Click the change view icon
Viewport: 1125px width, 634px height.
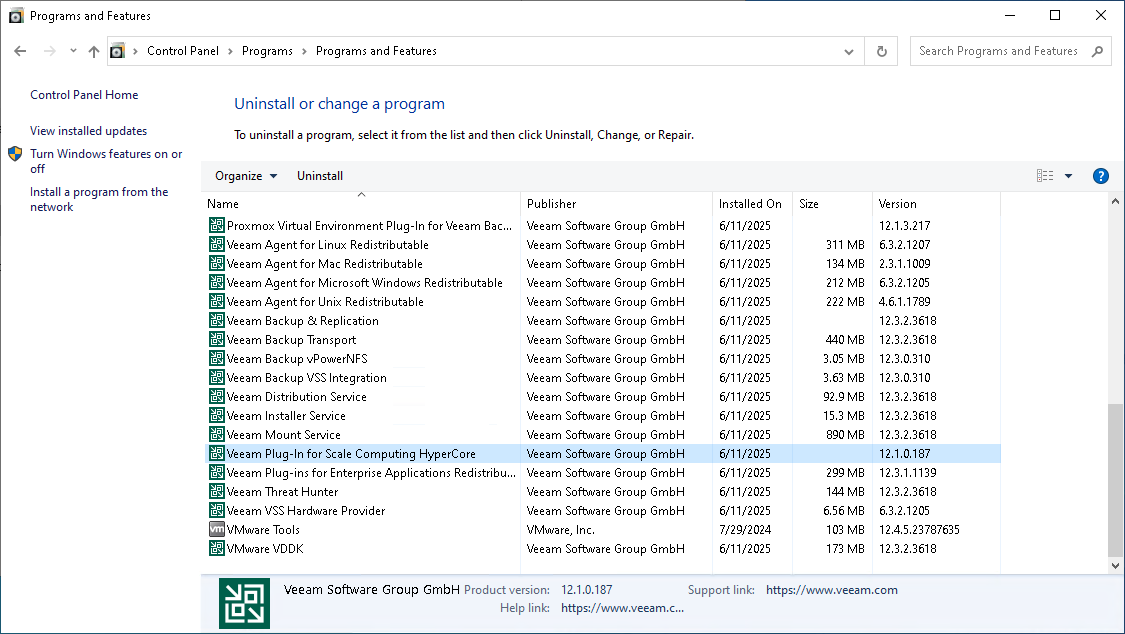click(1045, 176)
